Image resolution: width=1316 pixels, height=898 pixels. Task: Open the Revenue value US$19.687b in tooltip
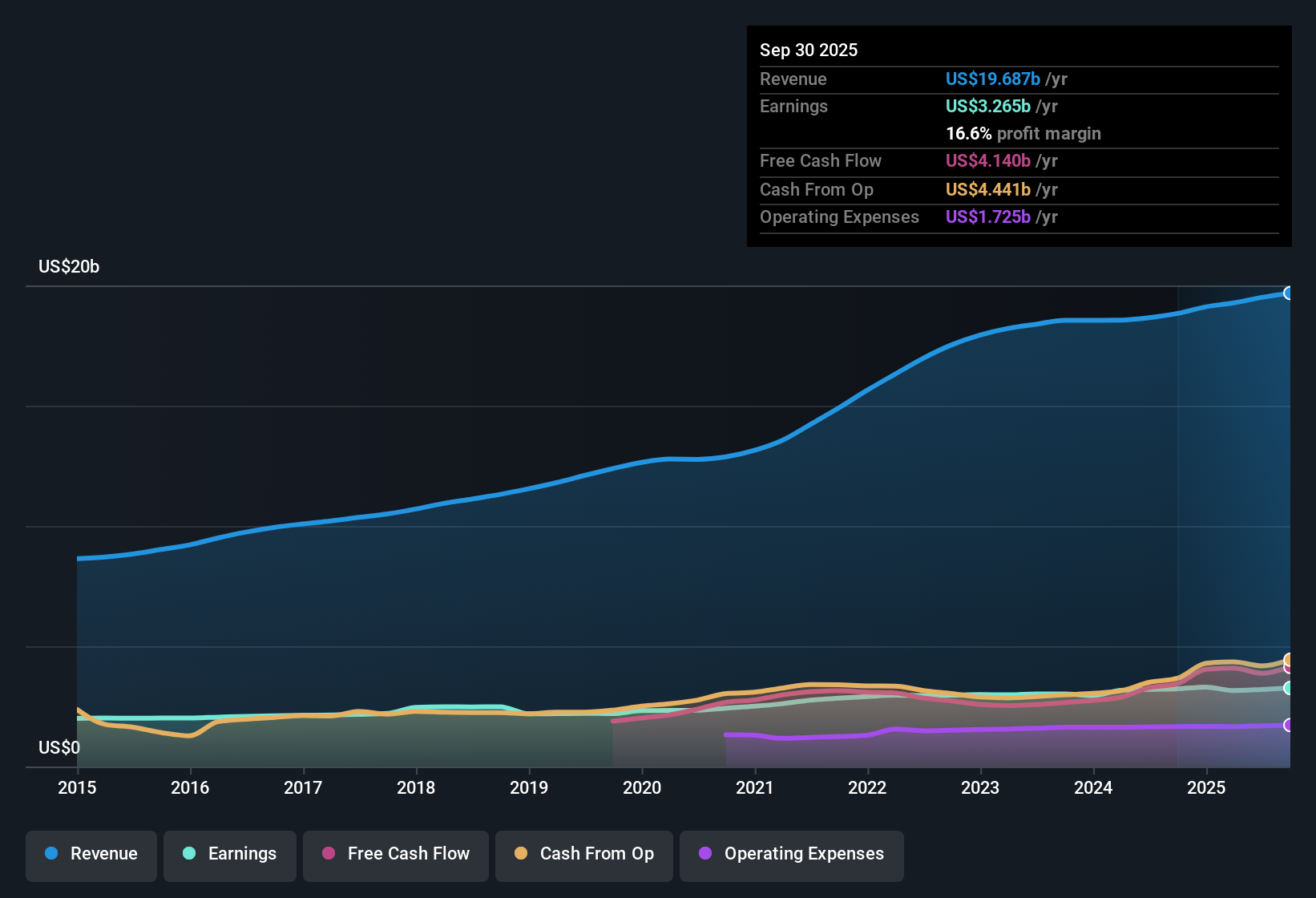pos(993,79)
